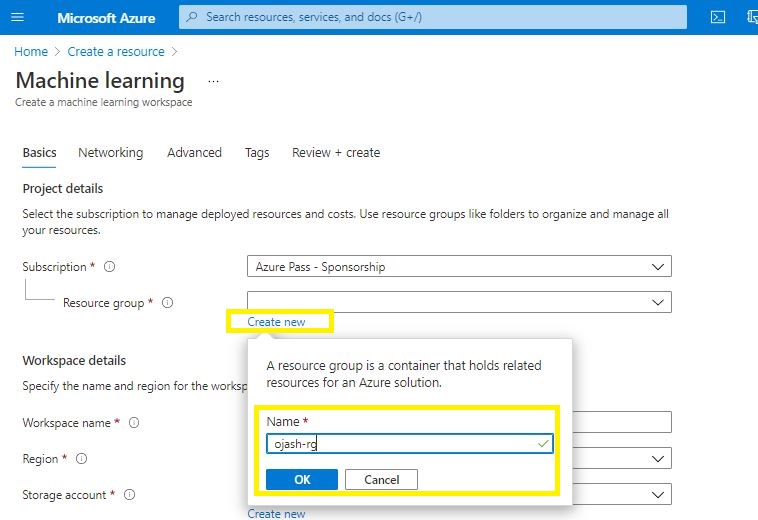
Task: Click OK to confirm resource group name
Action: pos(302,480)
